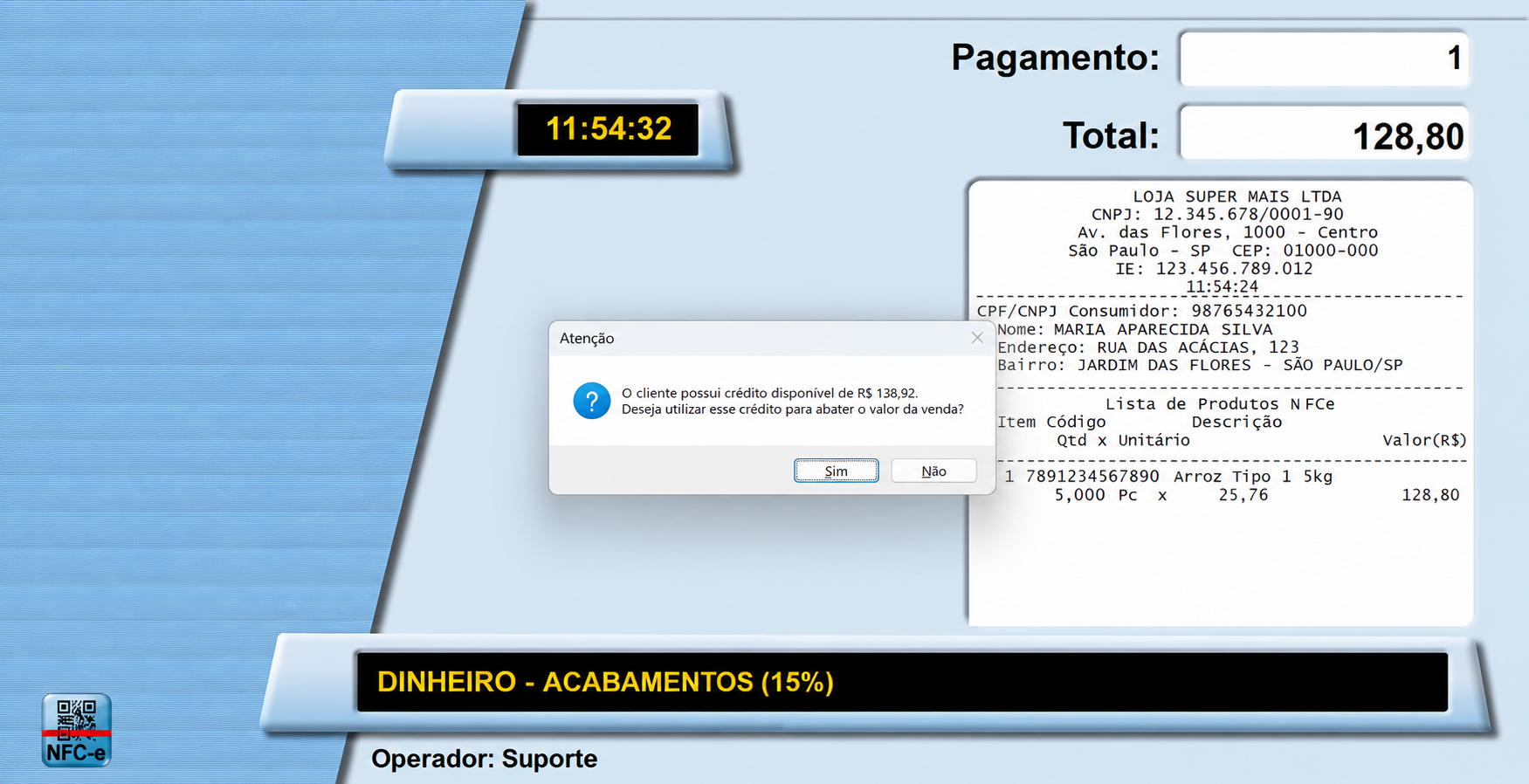The width and height of the screenshot is (1529, 784).
Task: Click the DINHEIRO - ACABAMENTOS (15%) banner
Action: click(x=902, y=682)
